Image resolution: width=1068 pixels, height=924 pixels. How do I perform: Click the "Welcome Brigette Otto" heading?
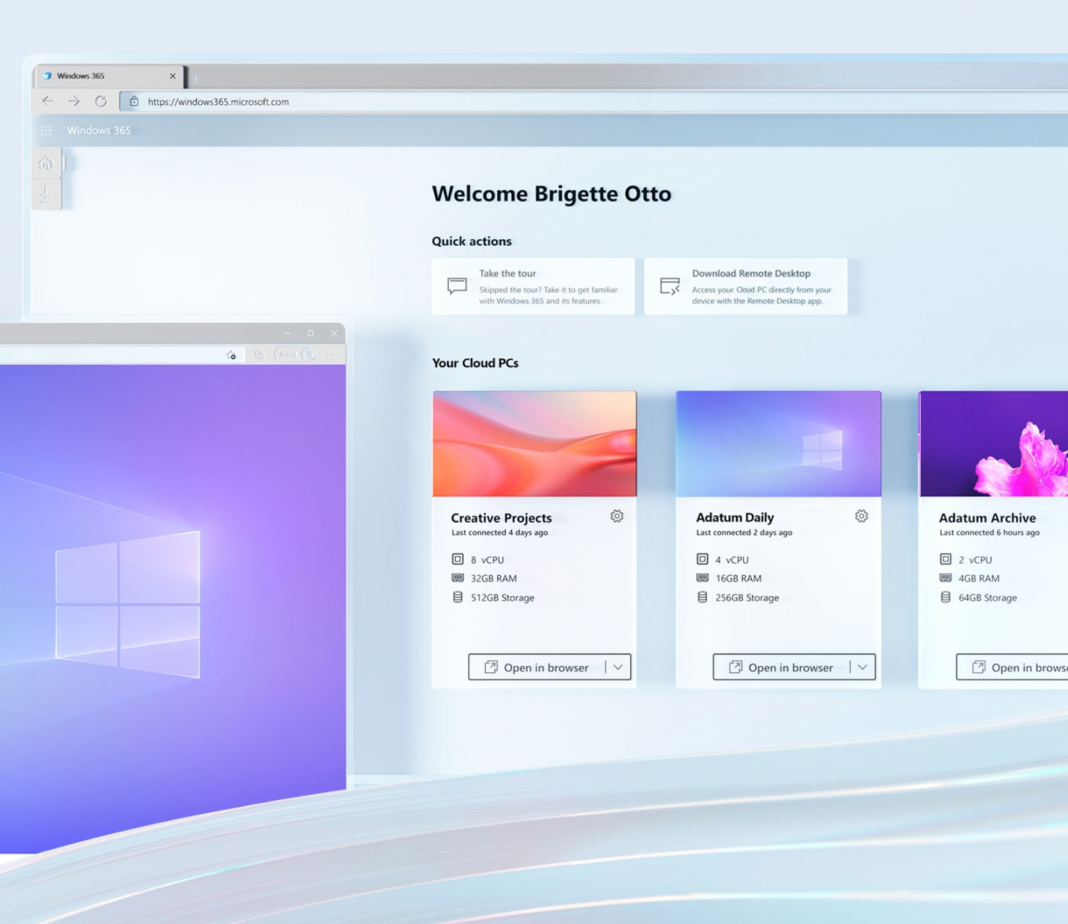coord(552,194)
